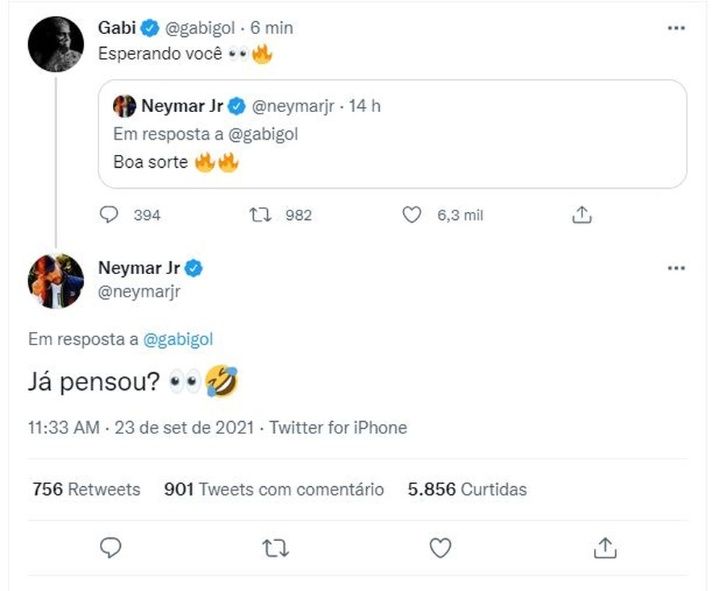View the 756 Retweets list

86,489
